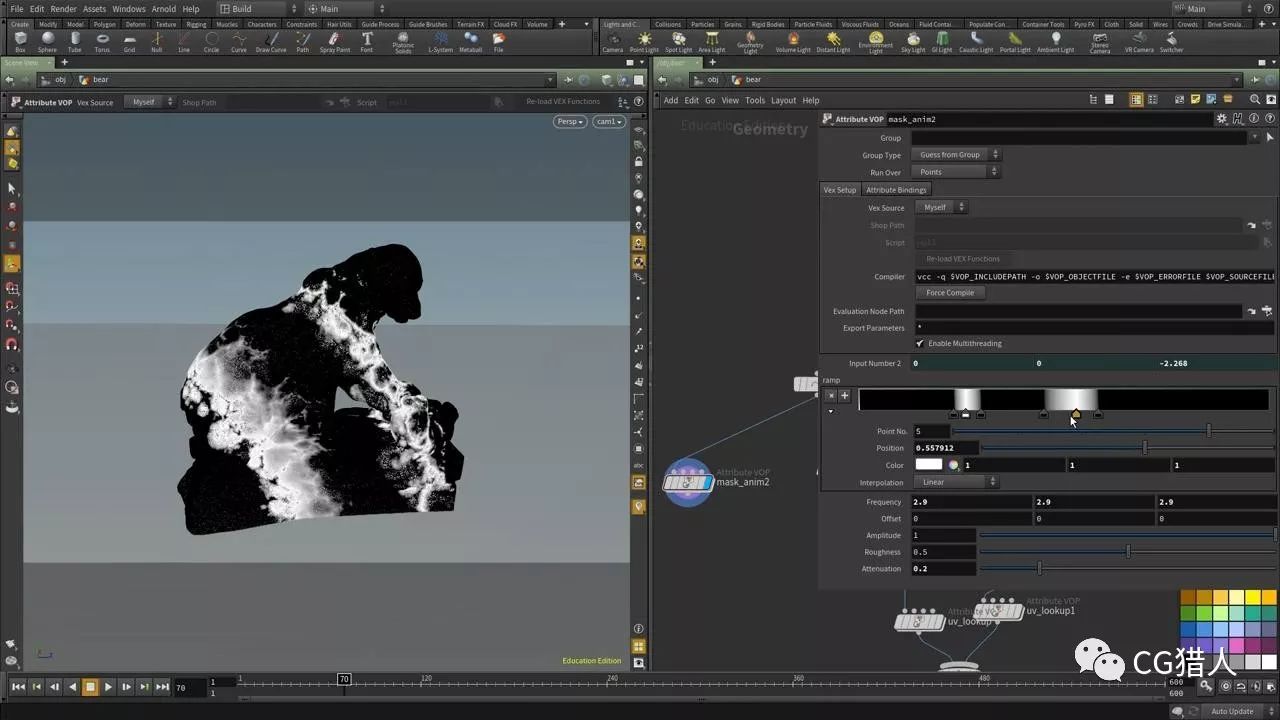Create an L-System object
The height and width of the screenshot is (720, 1280).
click(440, 41)
